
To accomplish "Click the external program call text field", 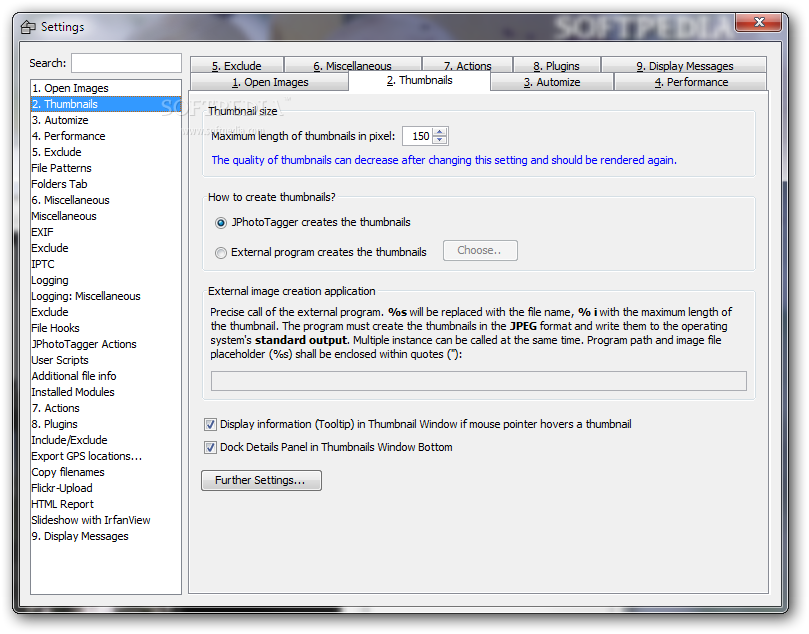I will [478, 381].
